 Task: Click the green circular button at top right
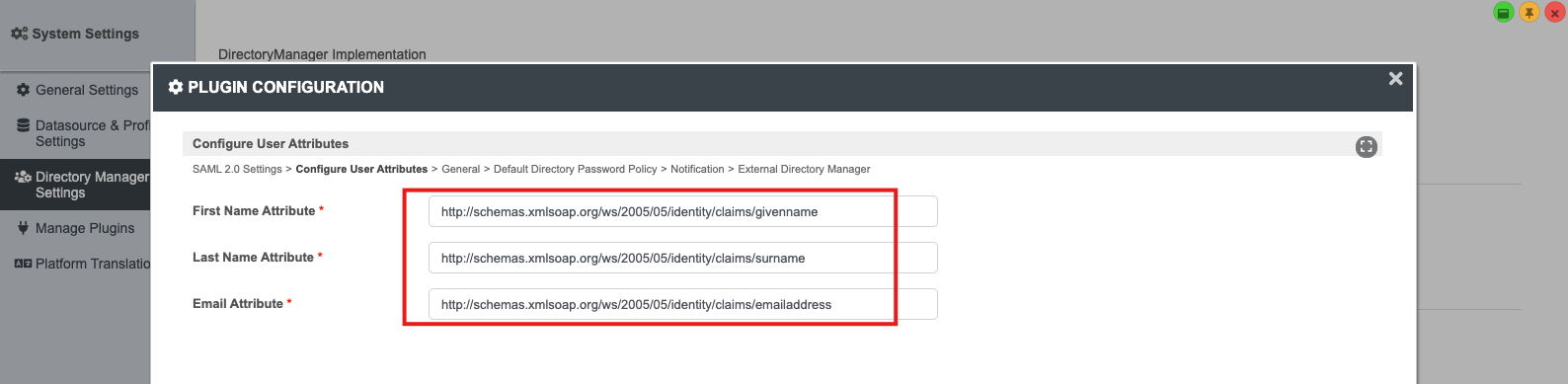click(x=1504, y=13)
